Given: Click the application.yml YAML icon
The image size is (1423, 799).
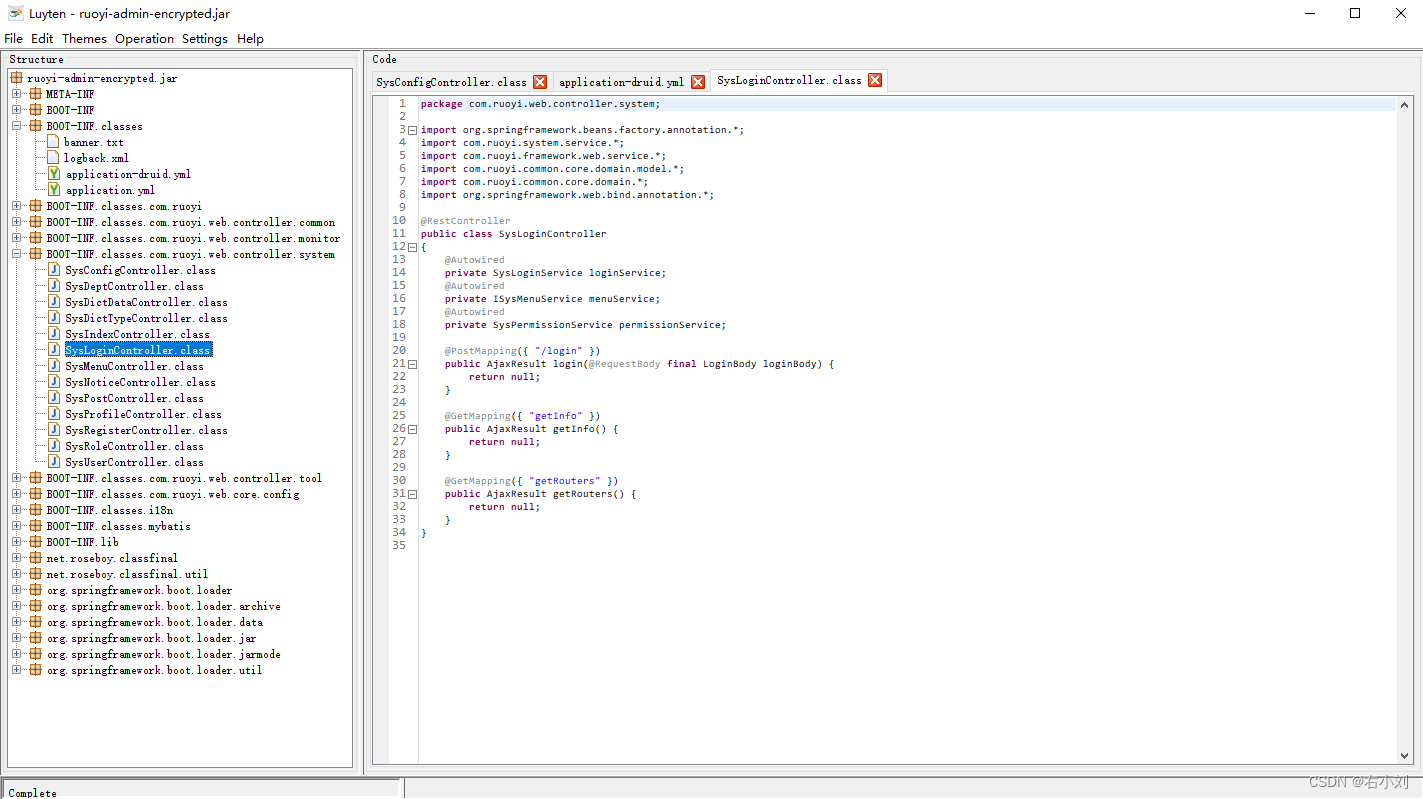Looking at the screenshot, I should coord(54,190).
